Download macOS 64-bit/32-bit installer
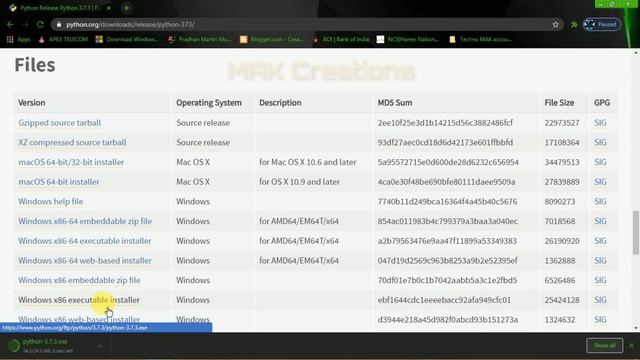The image size is (640, 360). [x=71, y=162]
